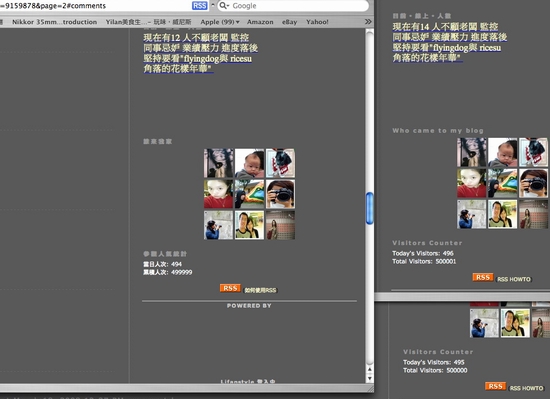This screenshot has height=399, width=550.
Task: Open RSS HOWTO link in lower right window
Action: pyautogui.click(x=526, y=388)
